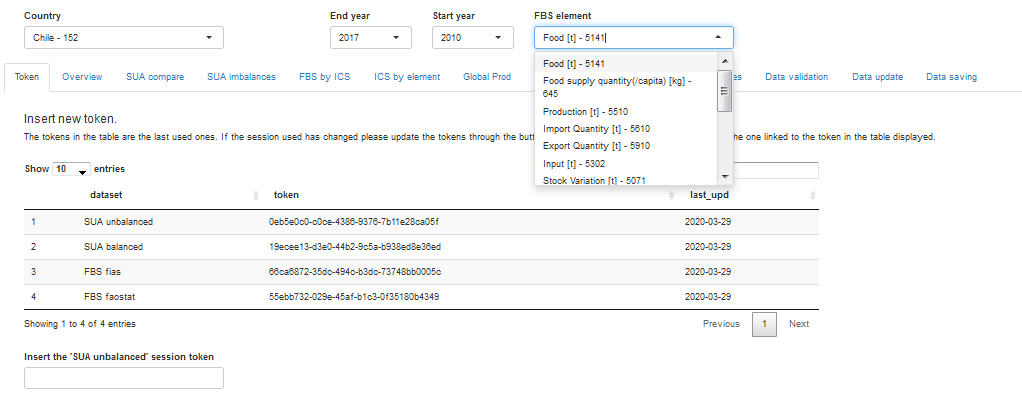The width and height of the screenshot is (1022, 405).
Task: Click the Next pagination button
Action: pyautogui.click(x=798, y=324)
